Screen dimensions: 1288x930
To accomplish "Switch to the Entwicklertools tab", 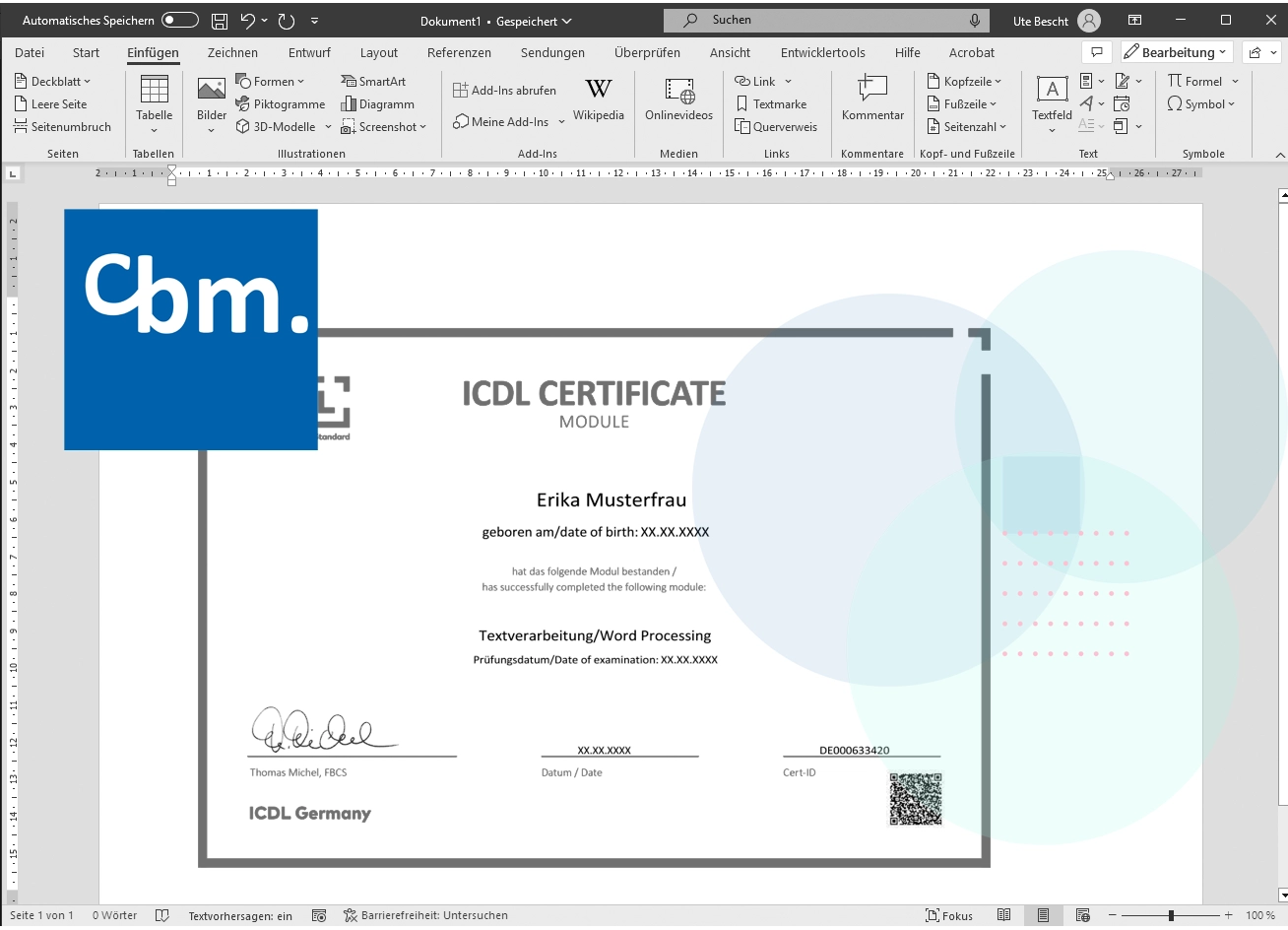I will point(823,53).
